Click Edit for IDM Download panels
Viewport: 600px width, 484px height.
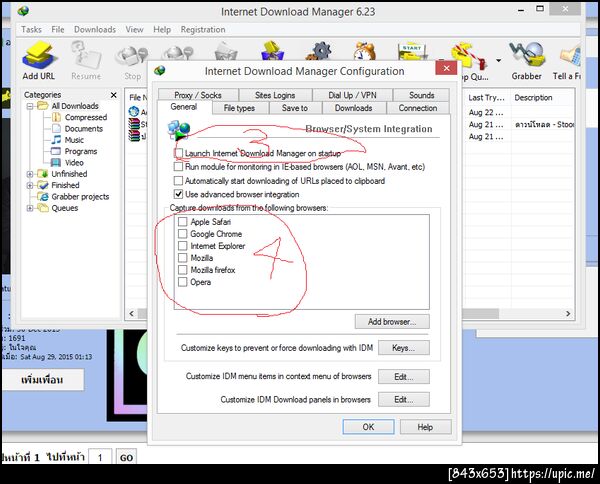[404, 399]
